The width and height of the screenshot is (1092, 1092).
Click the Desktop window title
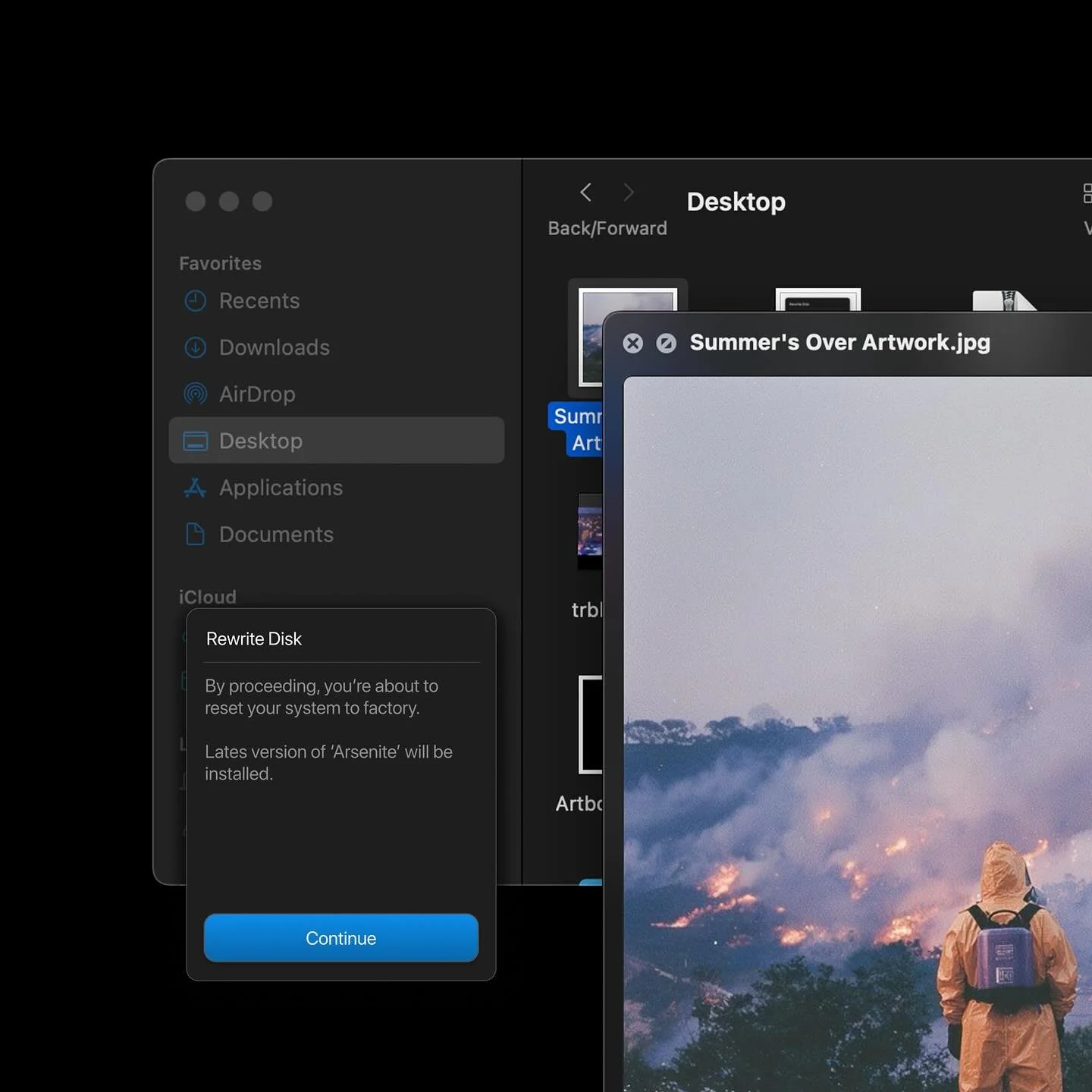pyautogui.click(x=736, y=202)
